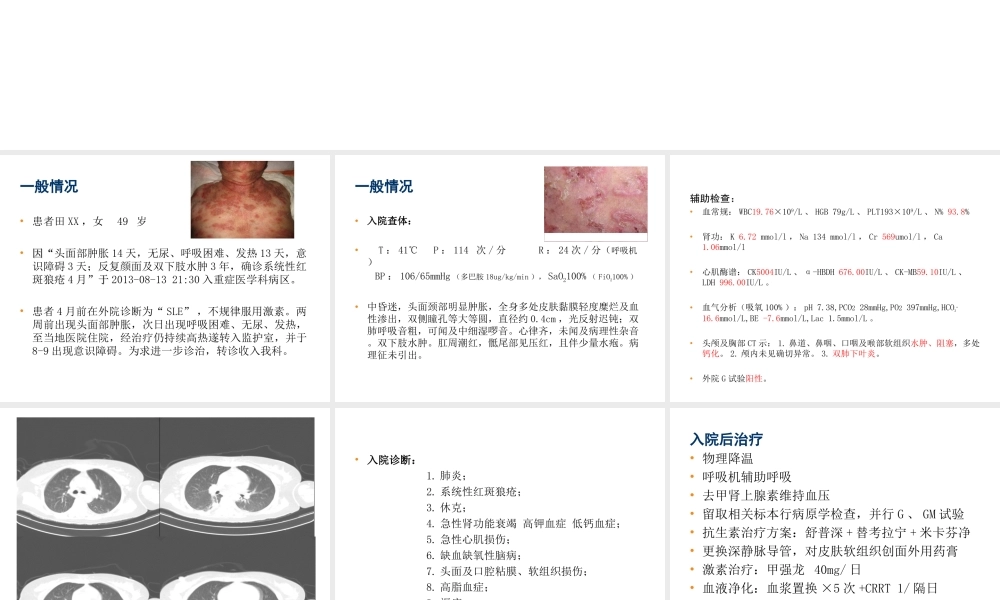Open the patient chest rash photo

(x=241, y=199)
